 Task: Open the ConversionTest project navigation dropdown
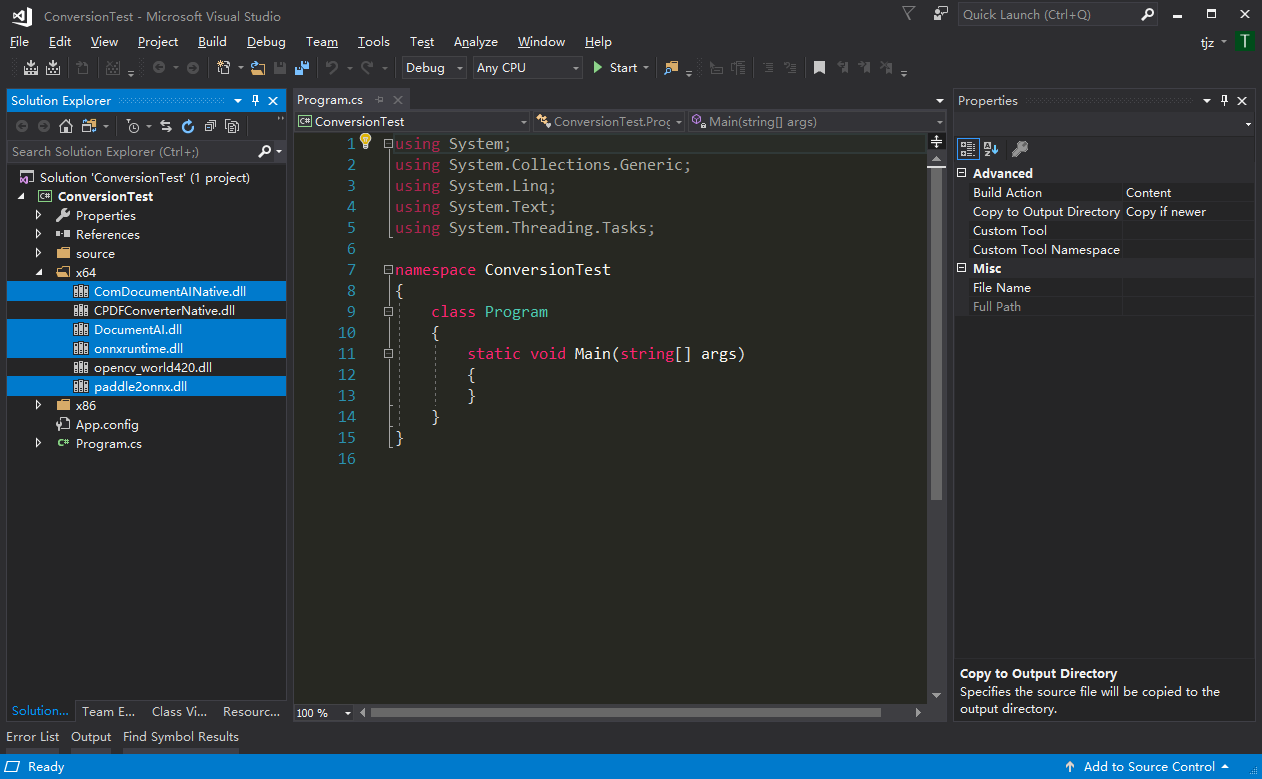point(412,122)
